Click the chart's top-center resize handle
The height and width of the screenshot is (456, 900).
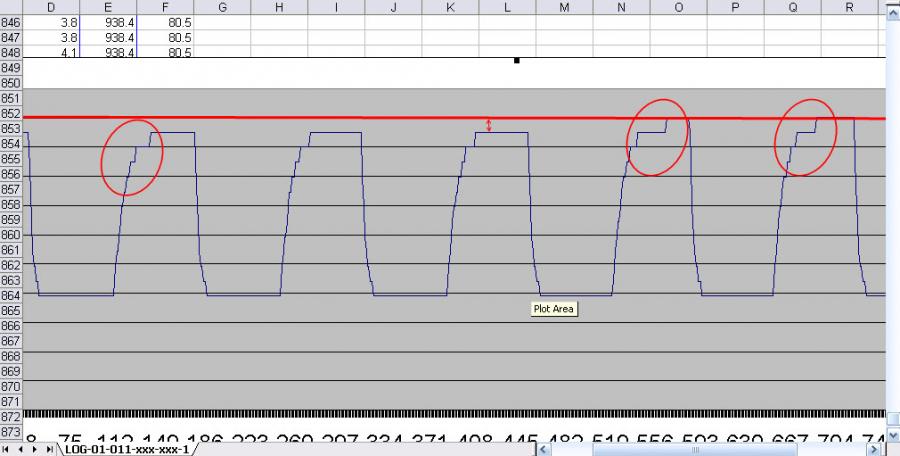(x=517, y=61)
